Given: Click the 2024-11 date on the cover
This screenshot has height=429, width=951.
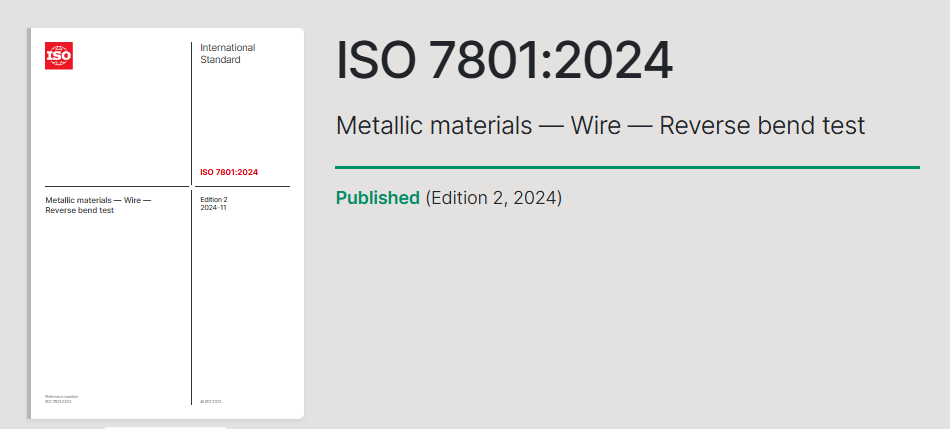Looking at the screenshot, I should click(214, 208).
